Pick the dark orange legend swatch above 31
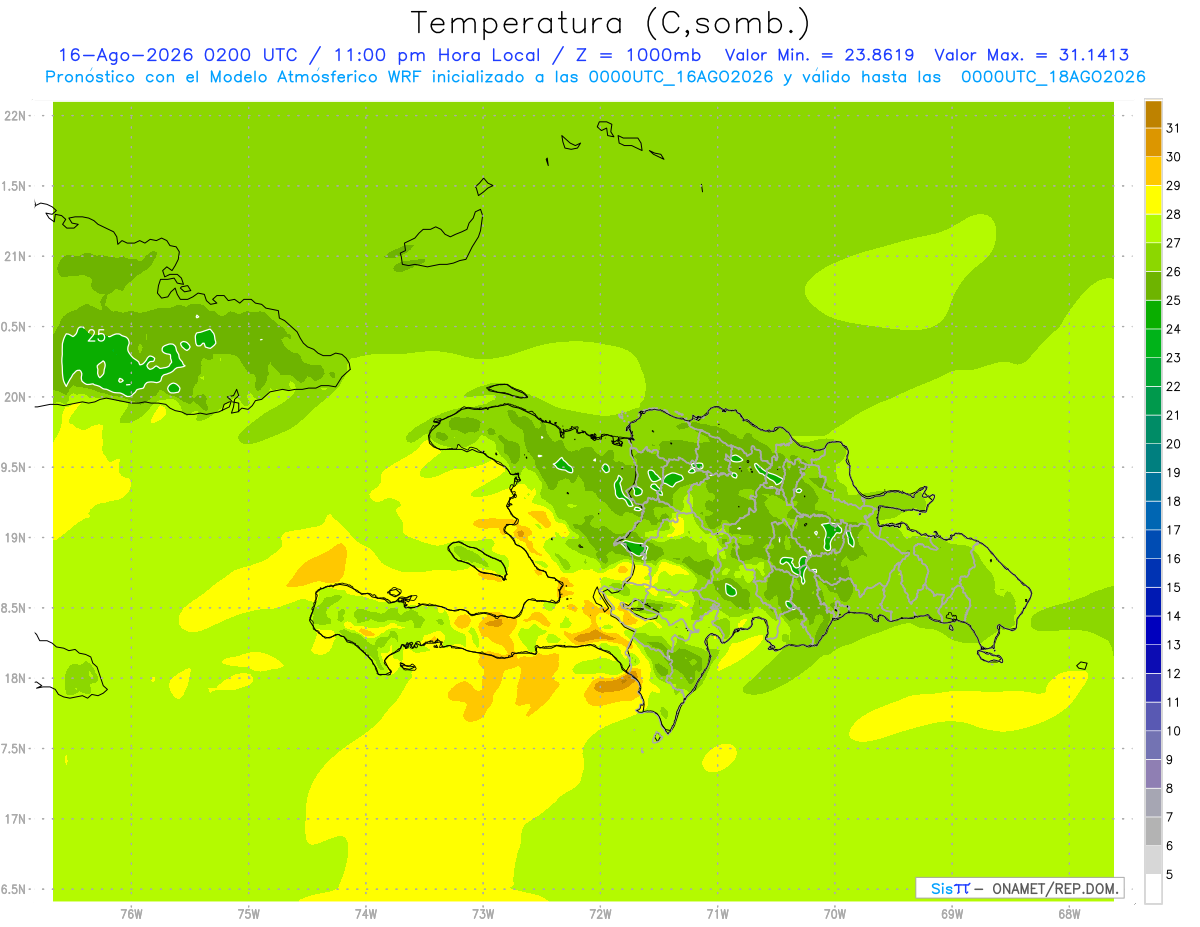Screen dimensions: 1200x927 click(1153, 114)
